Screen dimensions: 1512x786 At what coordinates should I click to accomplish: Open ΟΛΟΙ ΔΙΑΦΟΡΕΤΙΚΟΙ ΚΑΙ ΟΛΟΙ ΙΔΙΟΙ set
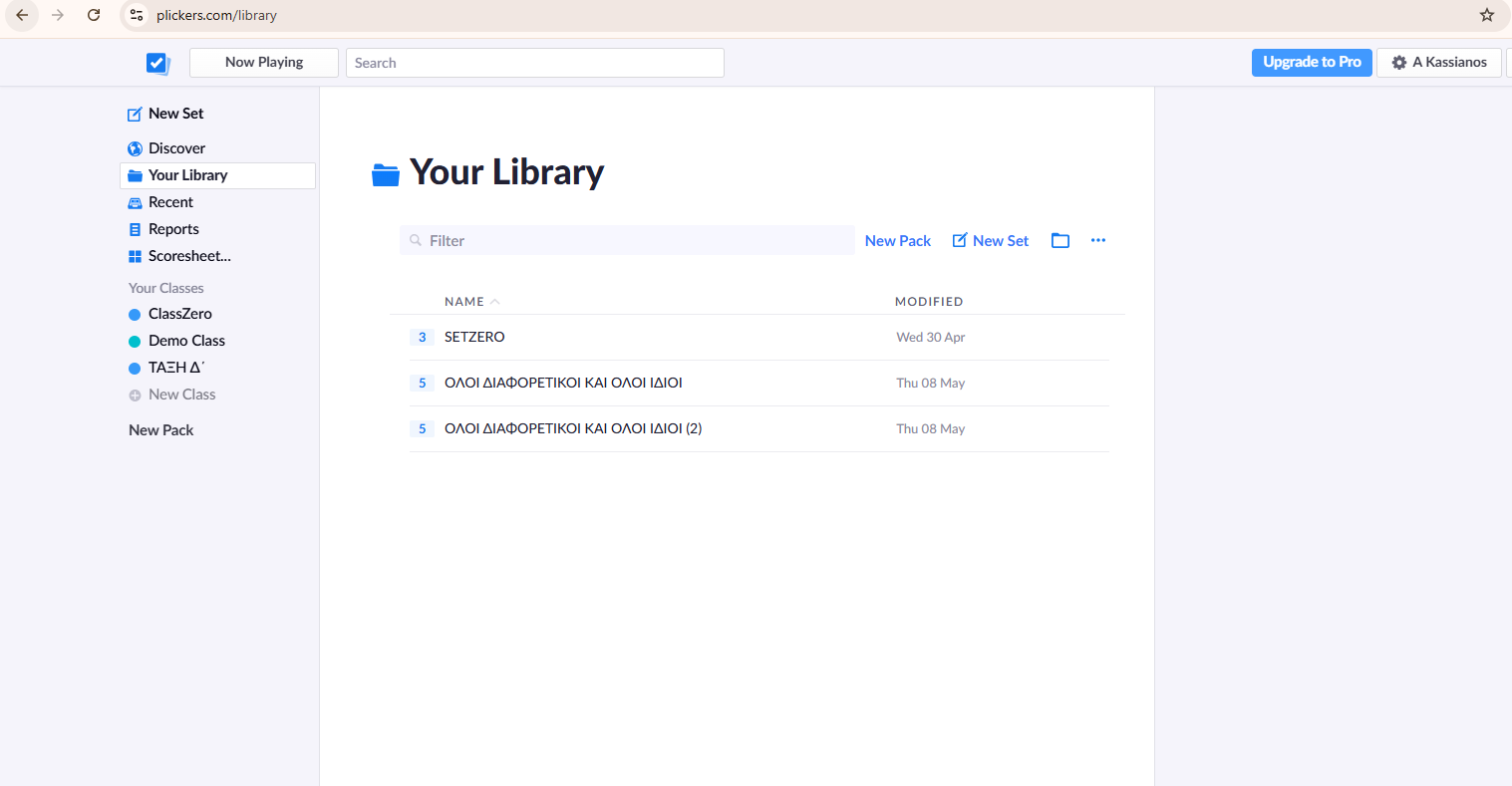pos(563,384)
